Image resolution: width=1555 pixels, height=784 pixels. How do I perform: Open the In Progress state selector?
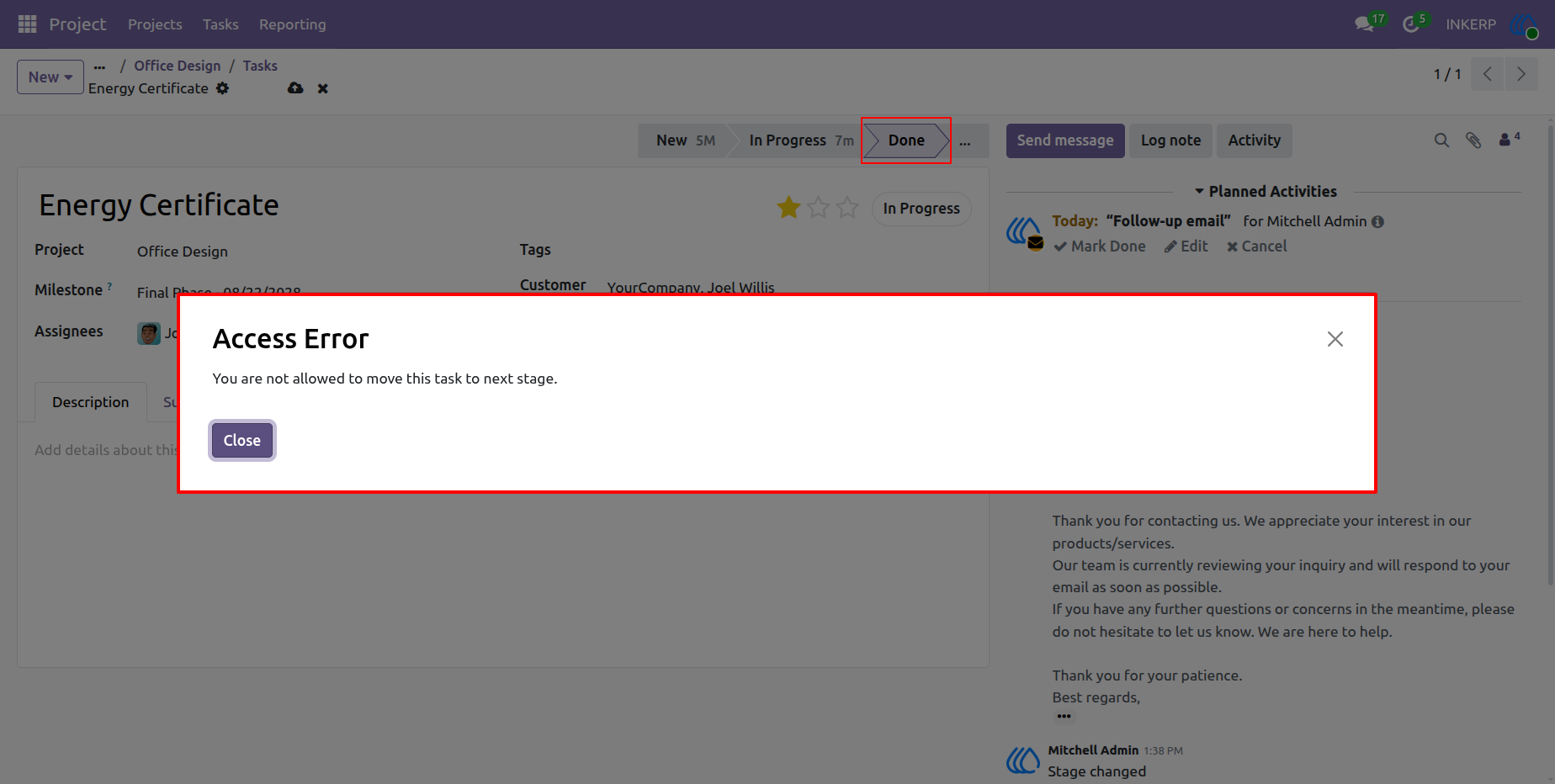pos(921,209)
